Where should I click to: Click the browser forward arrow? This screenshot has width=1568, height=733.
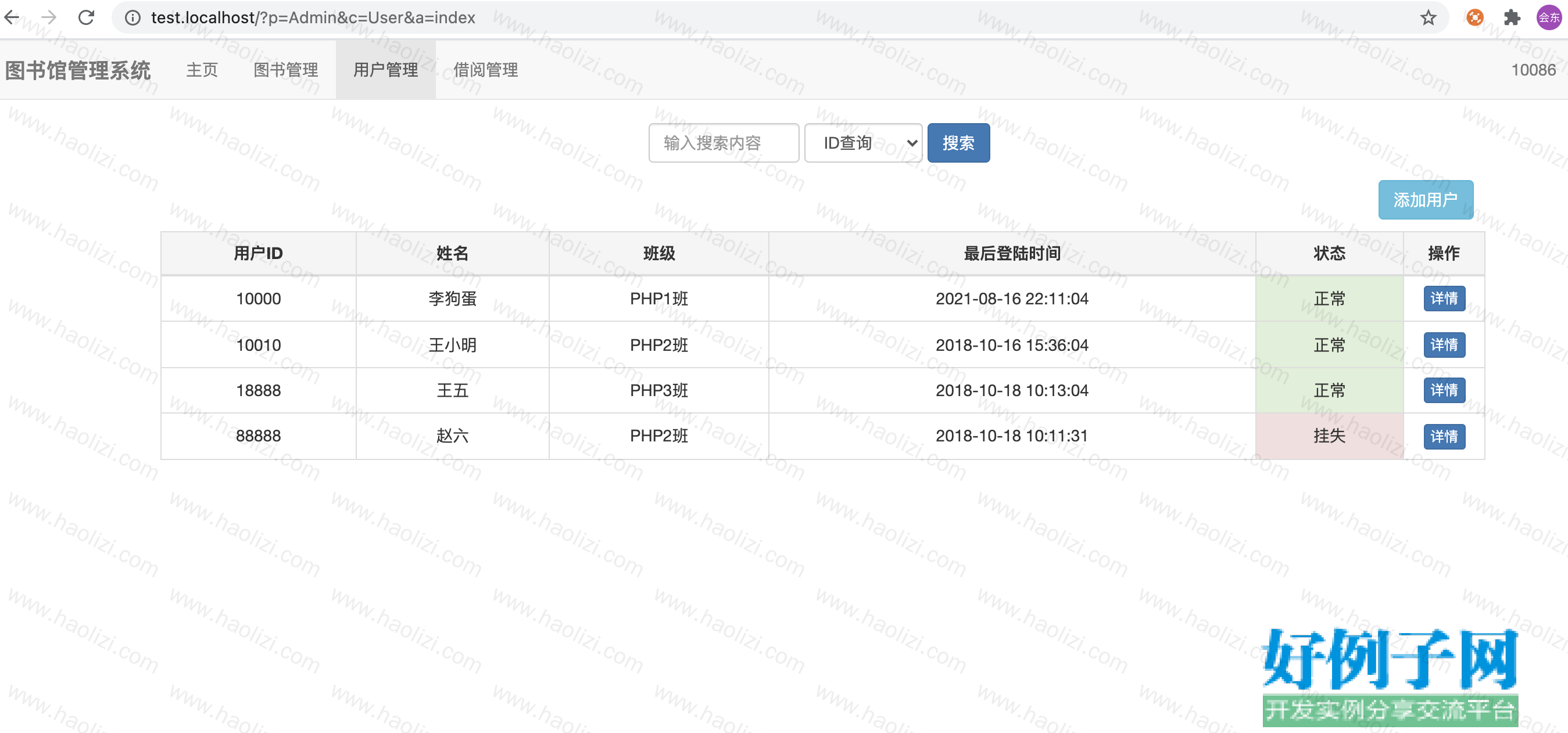coord(49,17)
